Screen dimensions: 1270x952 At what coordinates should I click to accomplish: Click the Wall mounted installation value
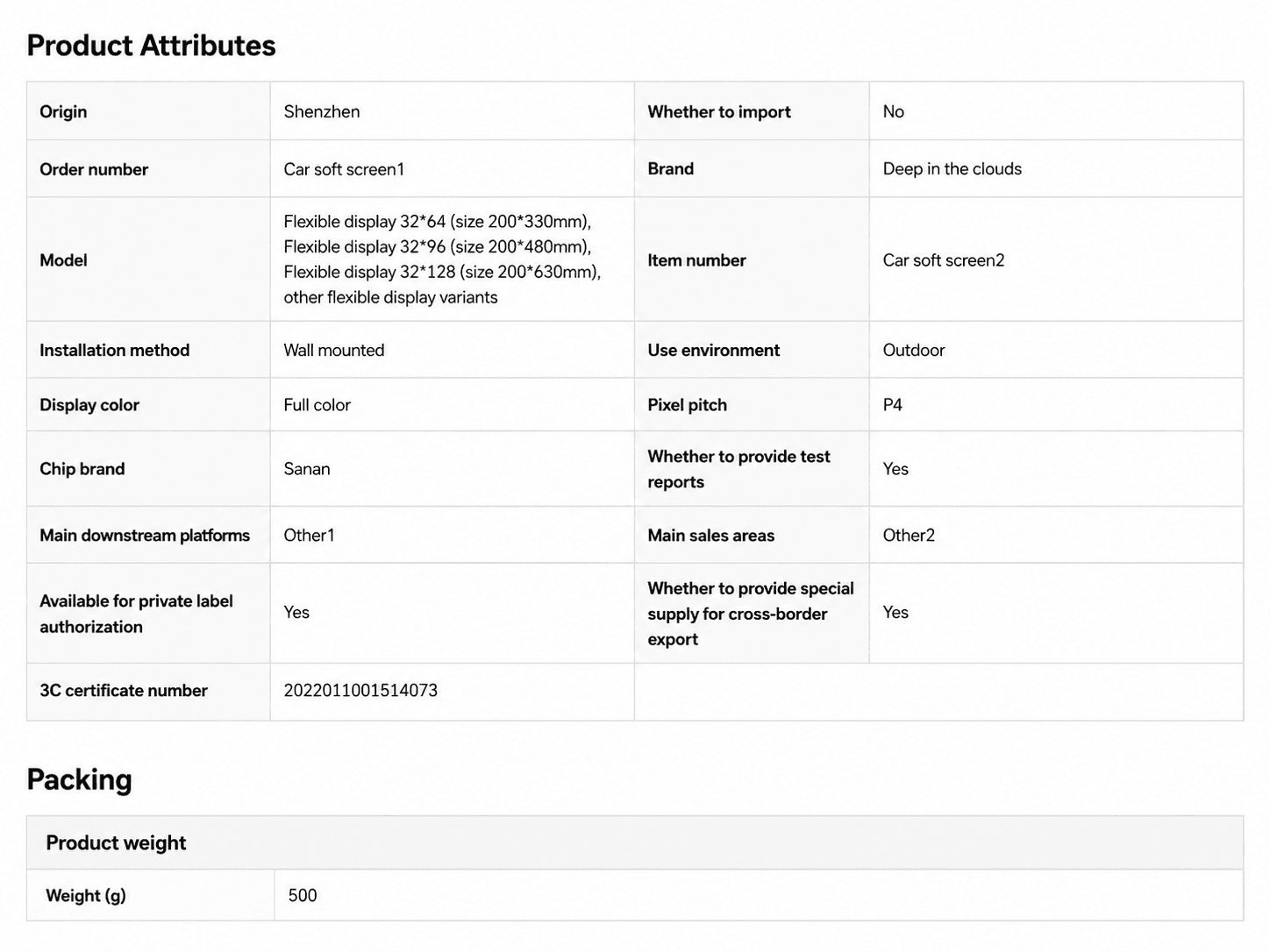pyautogui.click(x=334, y=350)
